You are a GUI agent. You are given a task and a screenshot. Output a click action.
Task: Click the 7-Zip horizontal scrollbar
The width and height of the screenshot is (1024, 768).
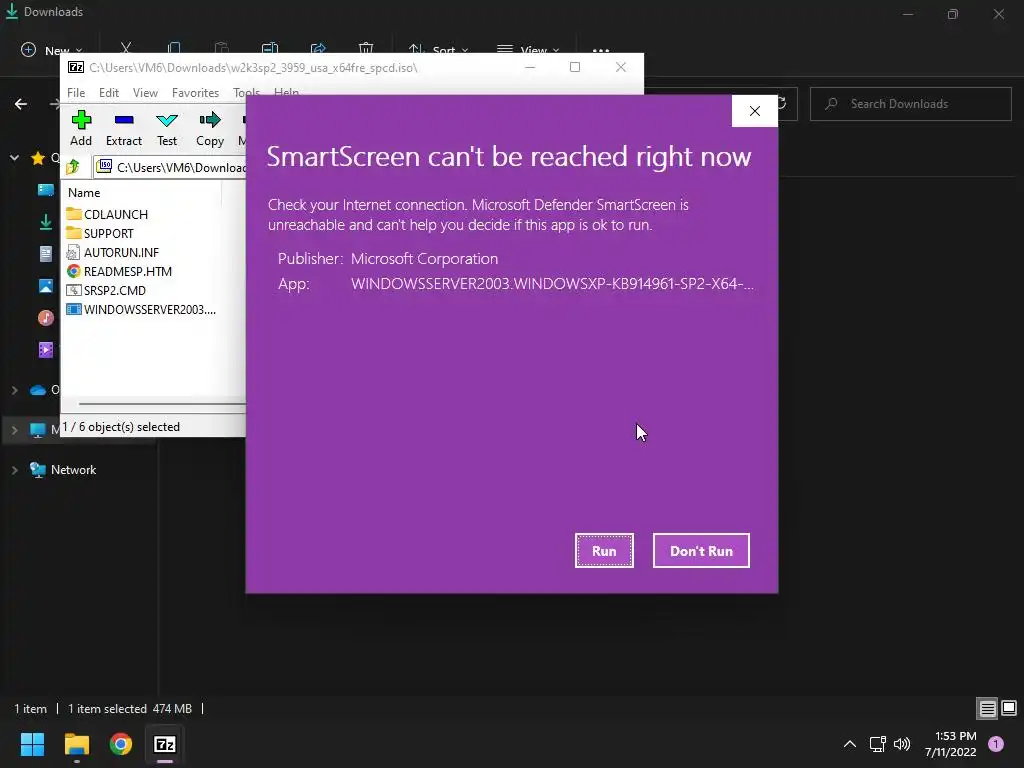click(162, 404)
